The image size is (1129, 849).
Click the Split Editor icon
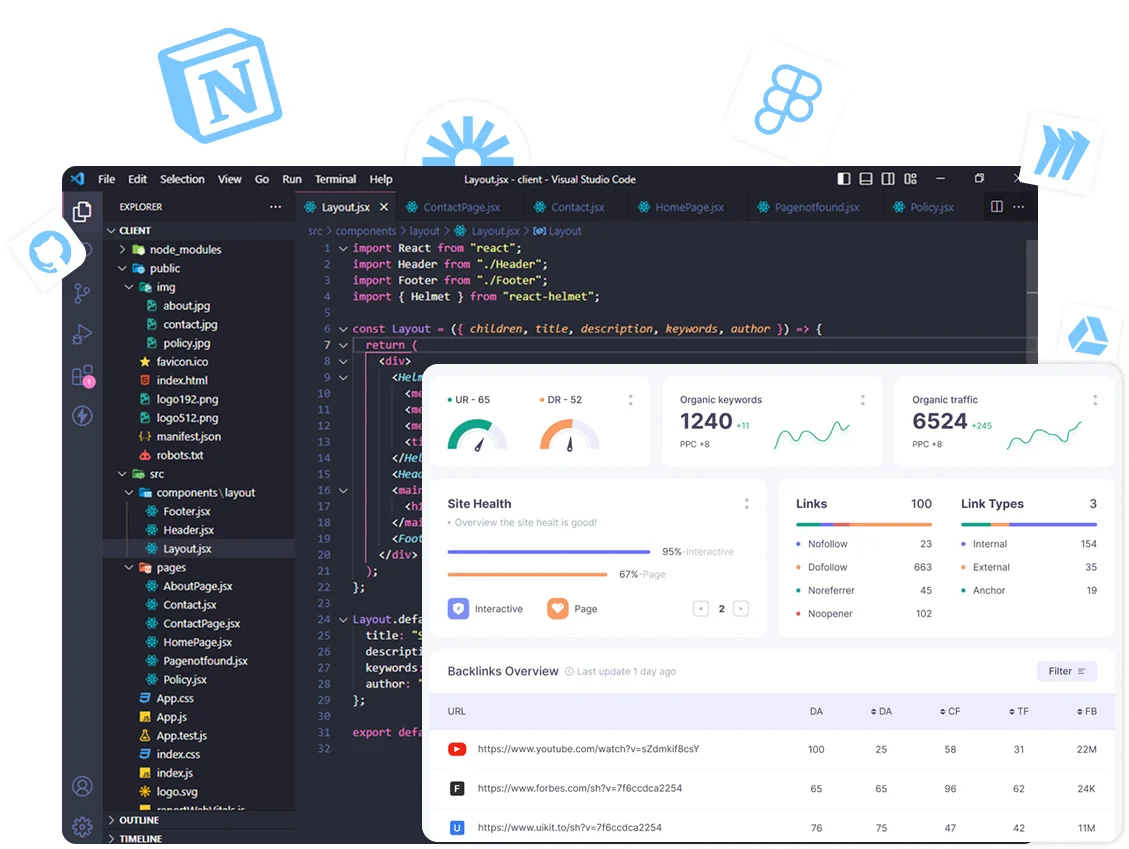click(x=996, y=207)
